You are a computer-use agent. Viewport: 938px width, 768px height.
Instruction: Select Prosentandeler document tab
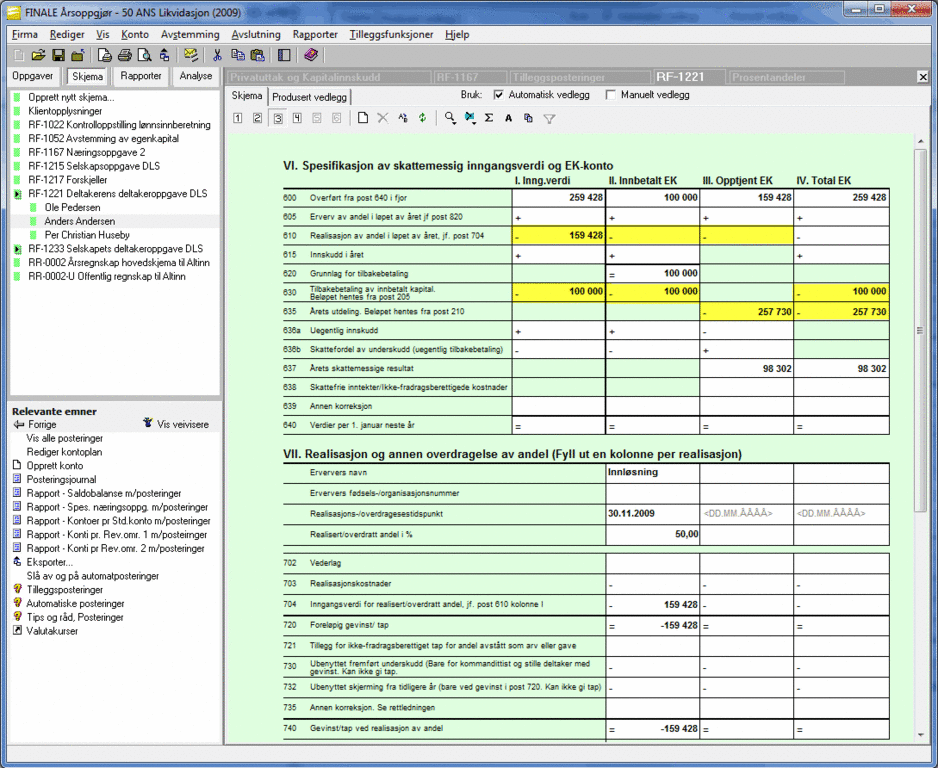785,77
